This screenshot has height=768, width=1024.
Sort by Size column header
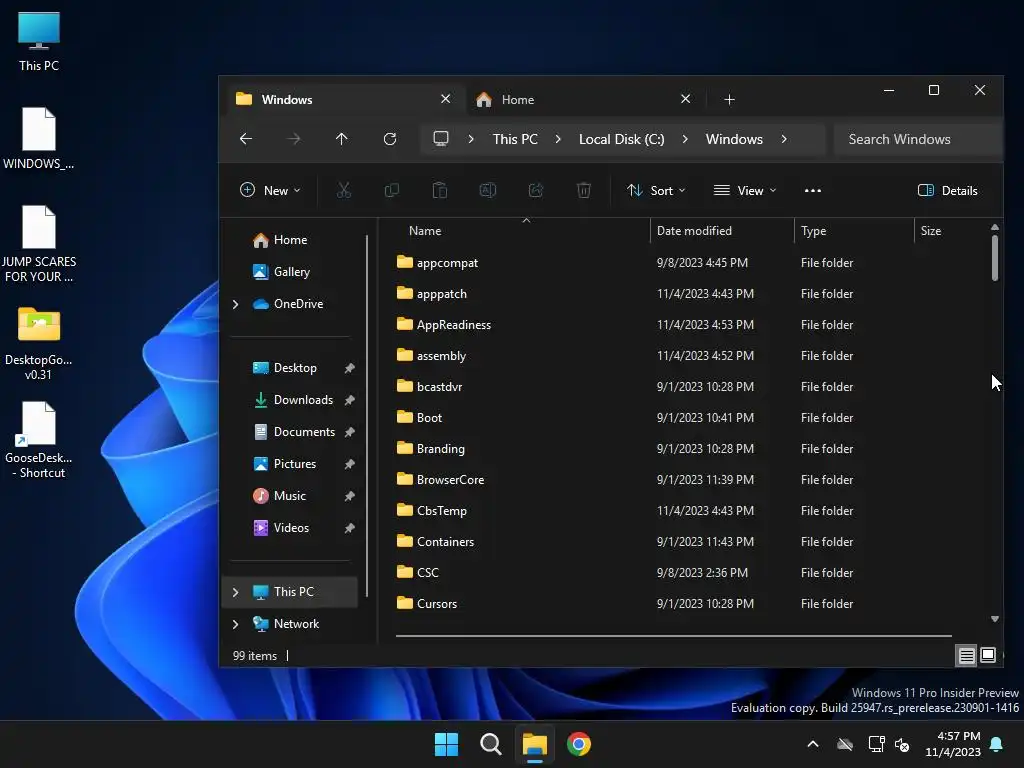[949, 231]
